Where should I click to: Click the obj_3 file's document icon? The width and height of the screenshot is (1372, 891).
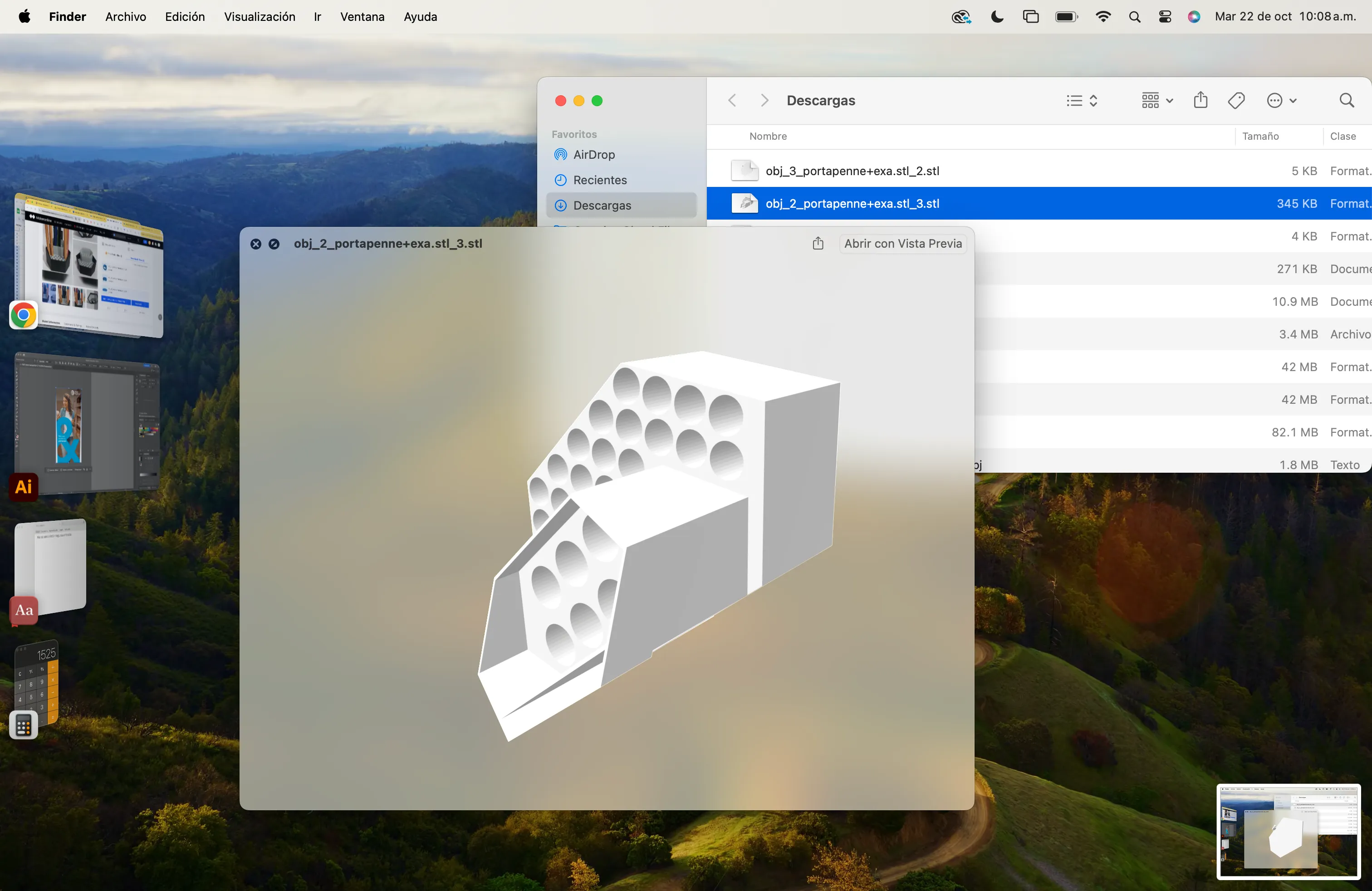click(744, 171)
